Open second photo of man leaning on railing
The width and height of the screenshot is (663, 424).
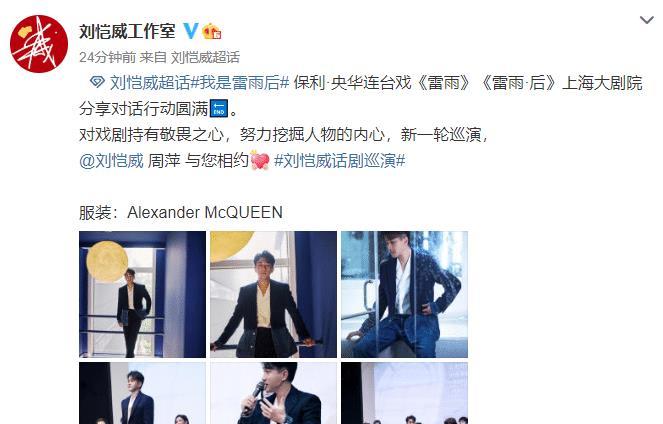pyautogui.click(x=274, y=294)
